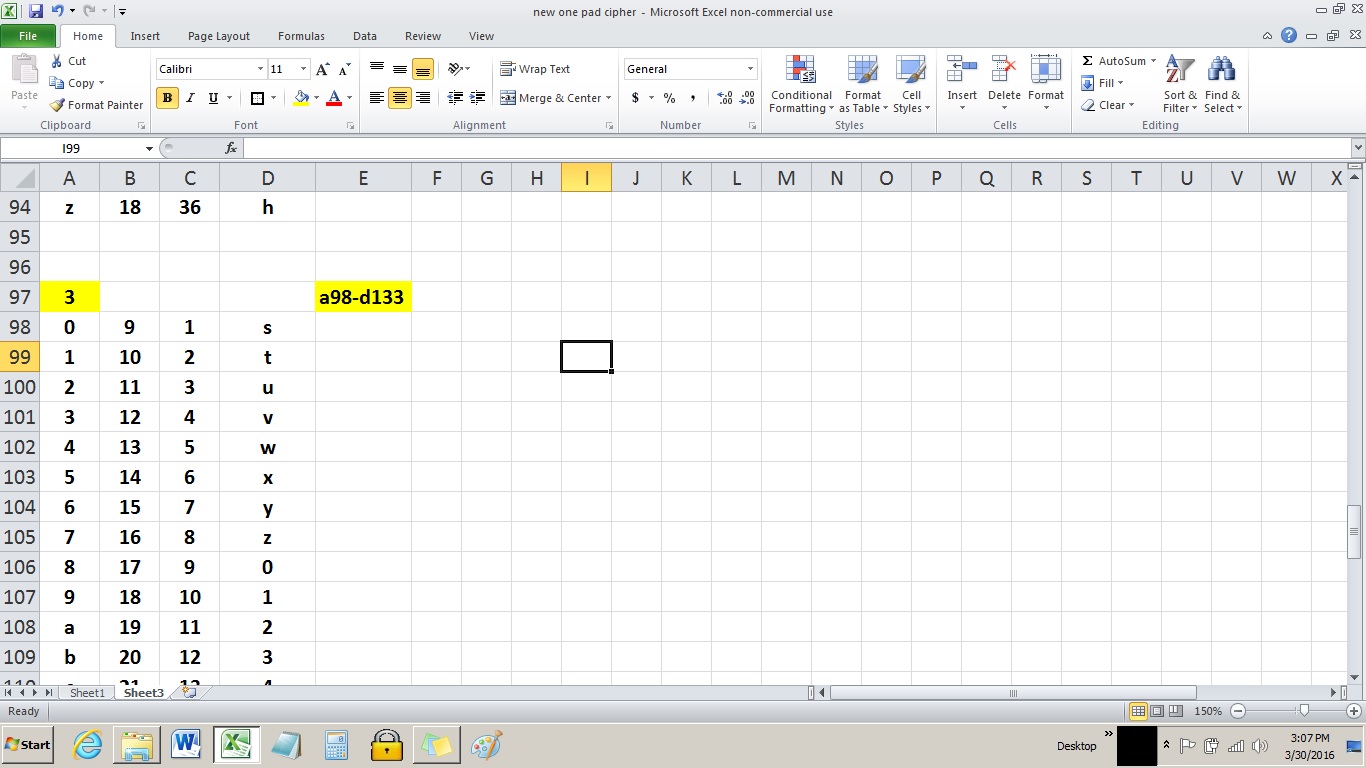Open the General number format dropdown

[x=750, y=69]
